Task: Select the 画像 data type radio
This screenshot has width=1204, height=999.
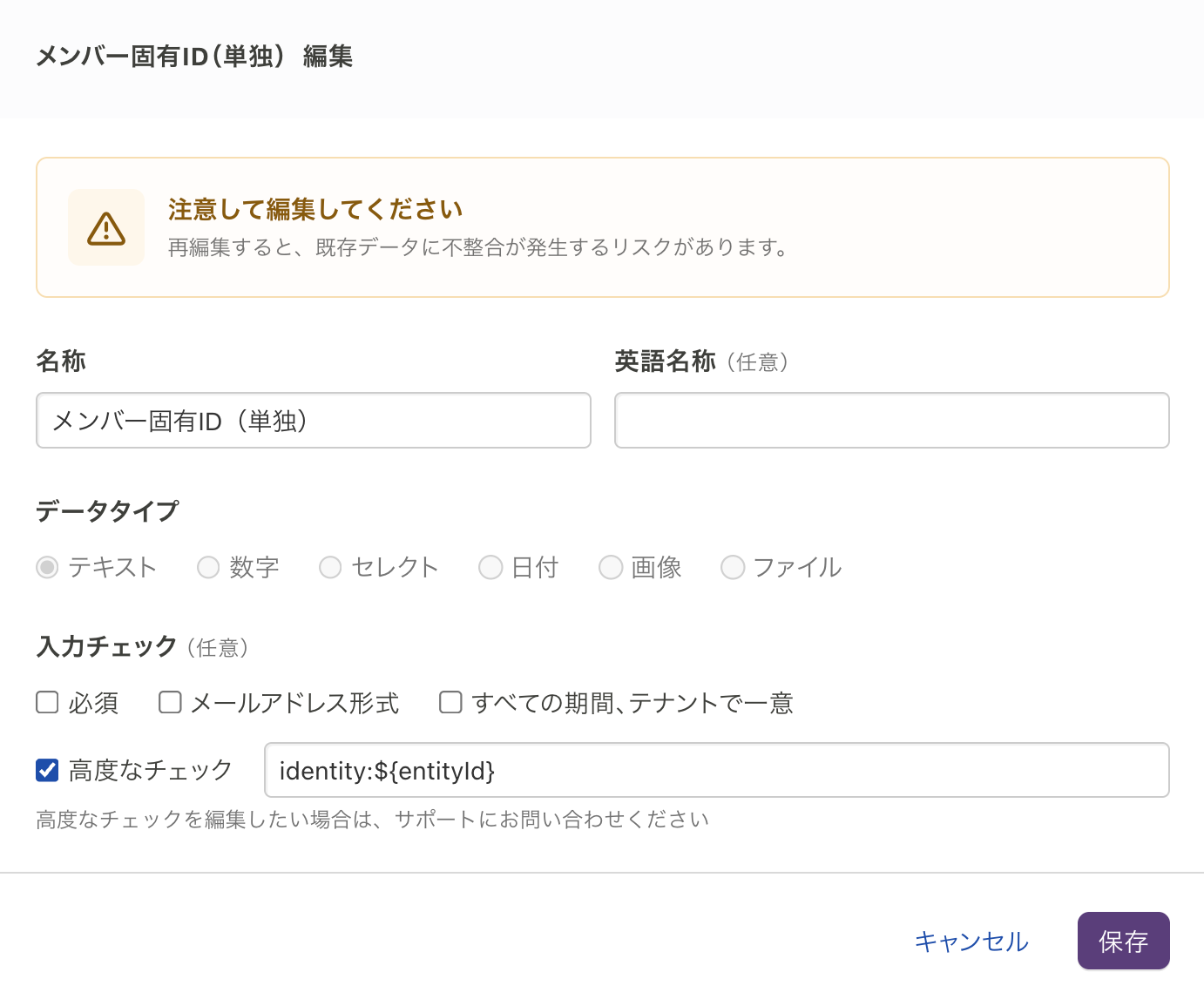Action: point(611,568)
